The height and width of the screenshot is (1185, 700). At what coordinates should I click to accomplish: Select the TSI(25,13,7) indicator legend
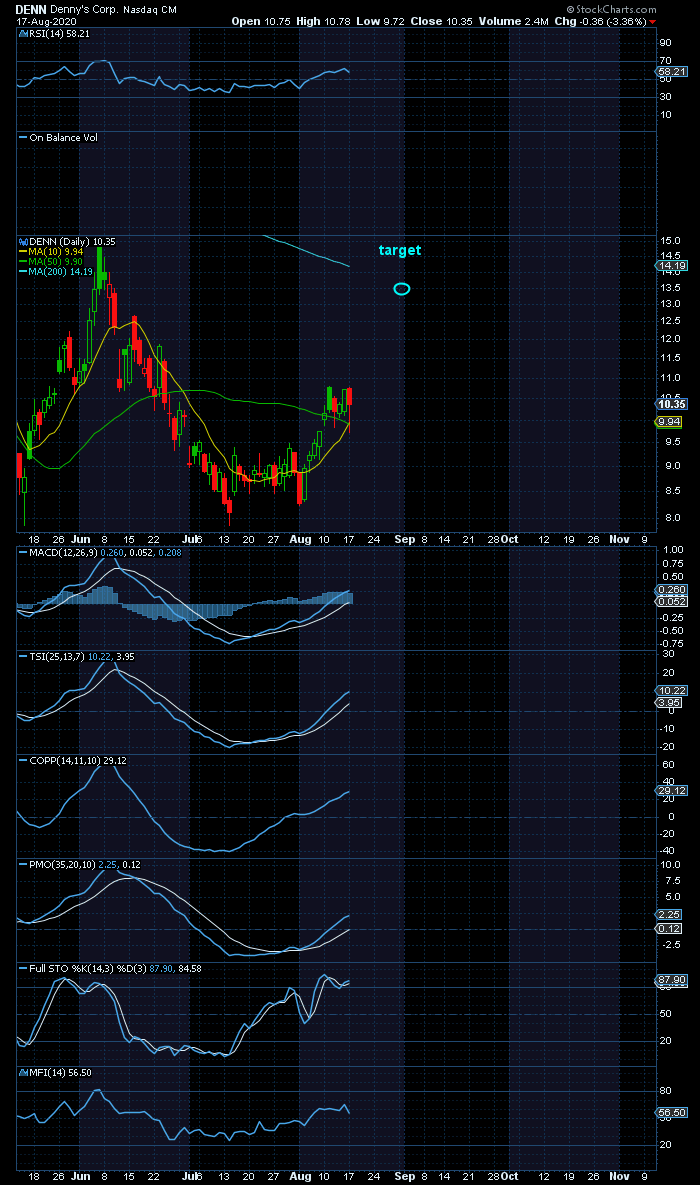click(76, 657)
